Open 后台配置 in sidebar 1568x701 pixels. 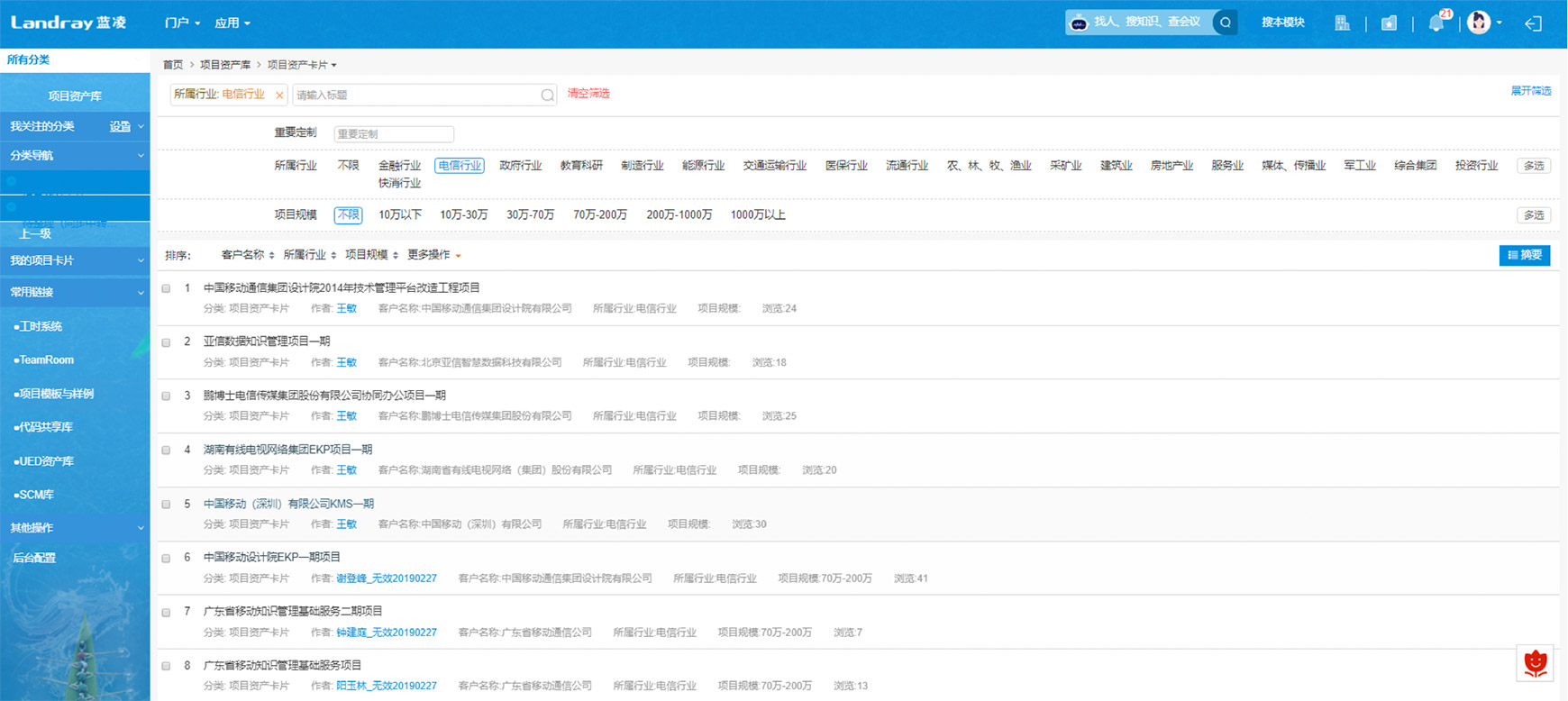tap(34, 558)
